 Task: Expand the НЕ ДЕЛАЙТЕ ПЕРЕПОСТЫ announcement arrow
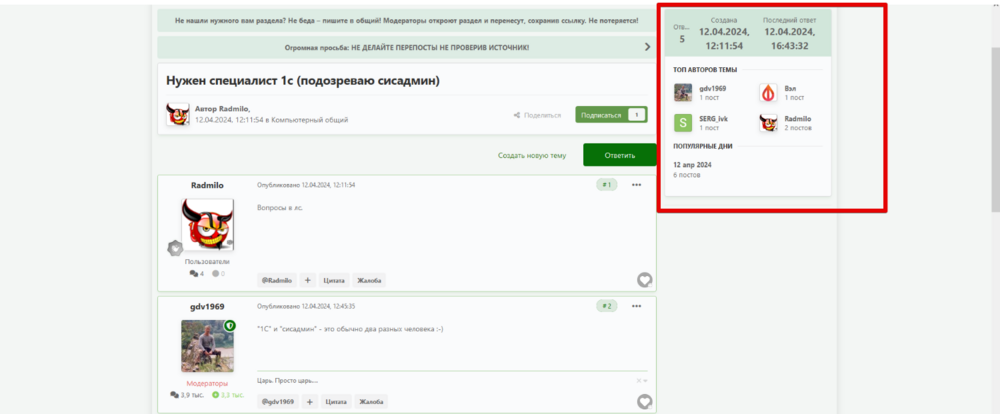[x=647, y=47]
